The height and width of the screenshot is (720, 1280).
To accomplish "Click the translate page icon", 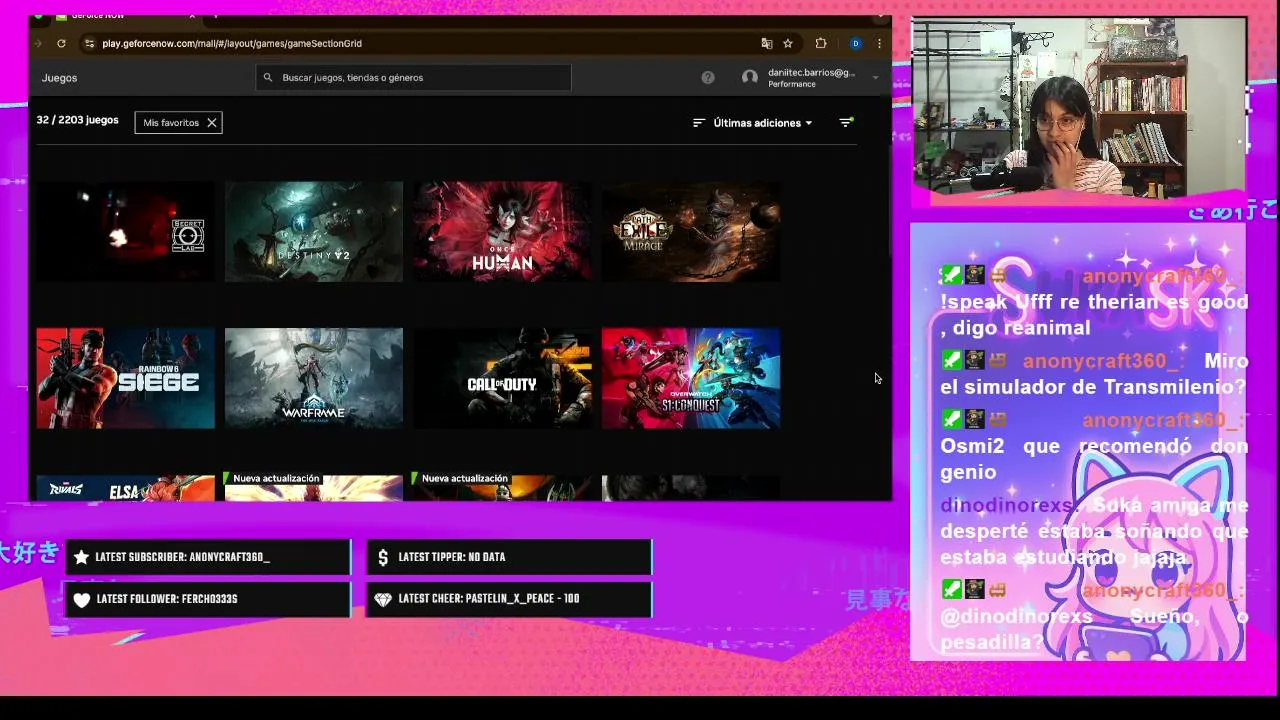I will 767,44.
